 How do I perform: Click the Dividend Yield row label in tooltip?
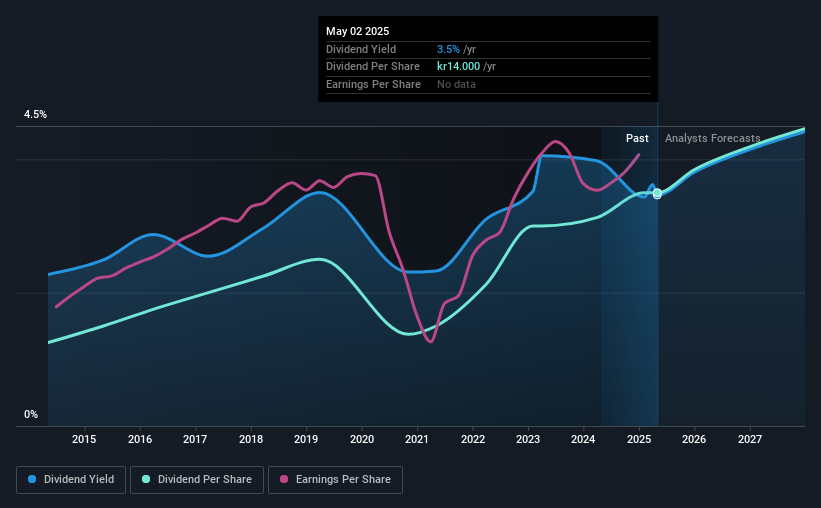[x=361, y=49]
